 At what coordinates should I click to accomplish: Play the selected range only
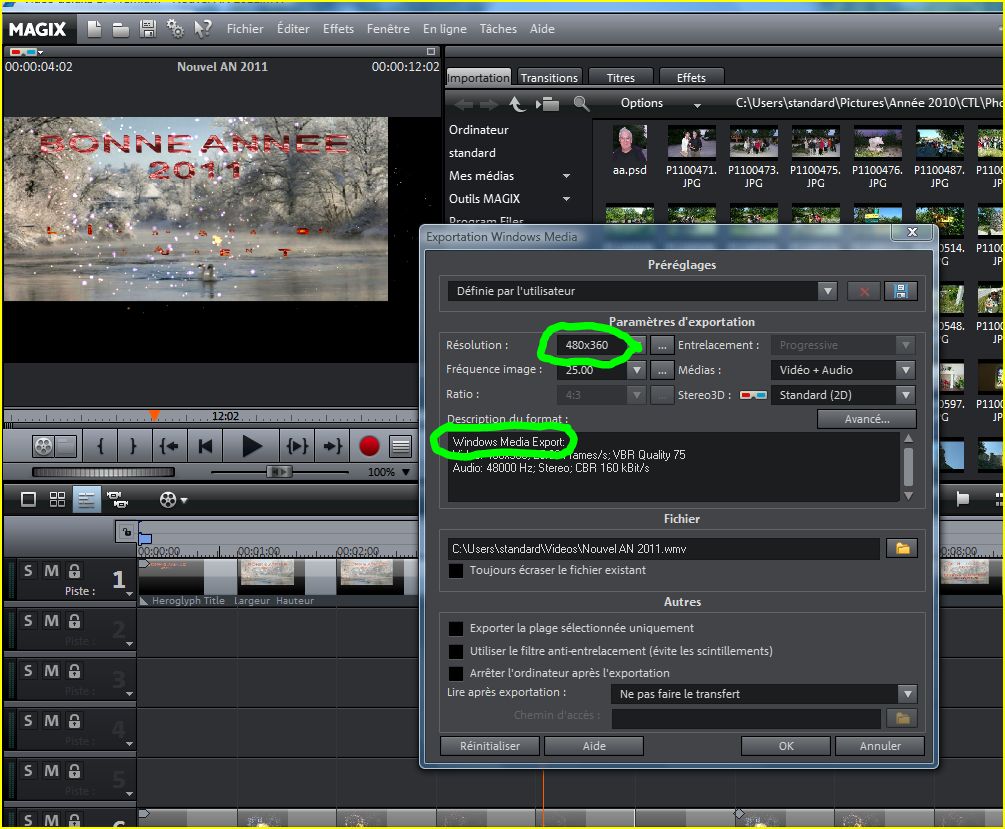[297, 446]
